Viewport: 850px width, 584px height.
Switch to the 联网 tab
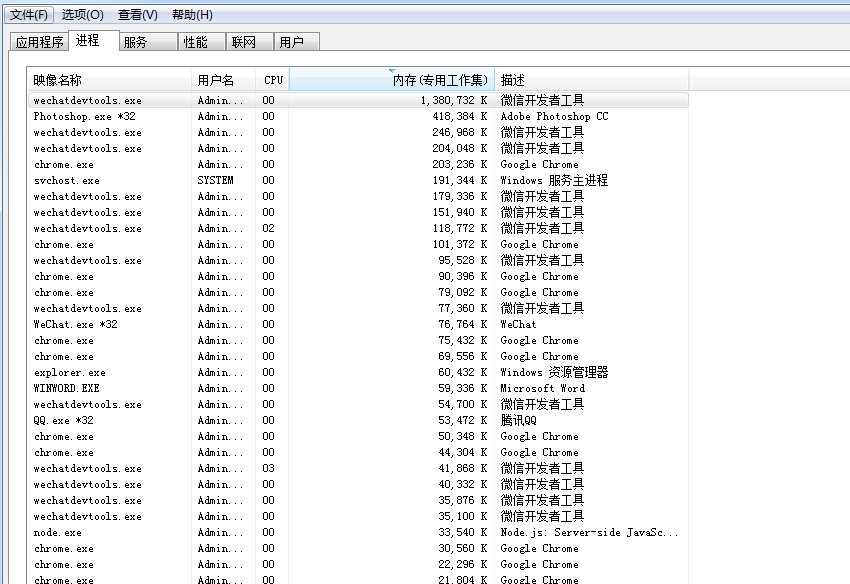(249, 42)
